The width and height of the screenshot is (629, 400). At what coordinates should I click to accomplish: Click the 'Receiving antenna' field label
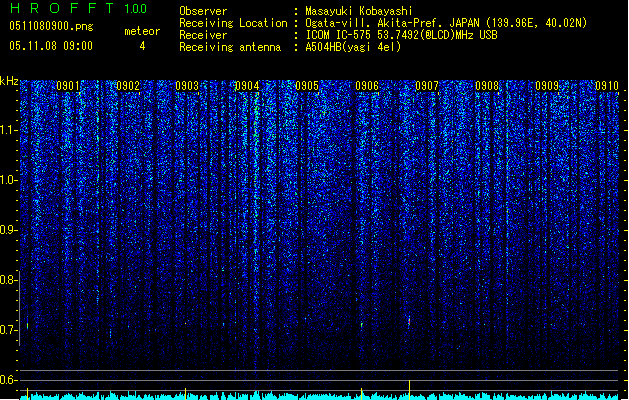230,47
